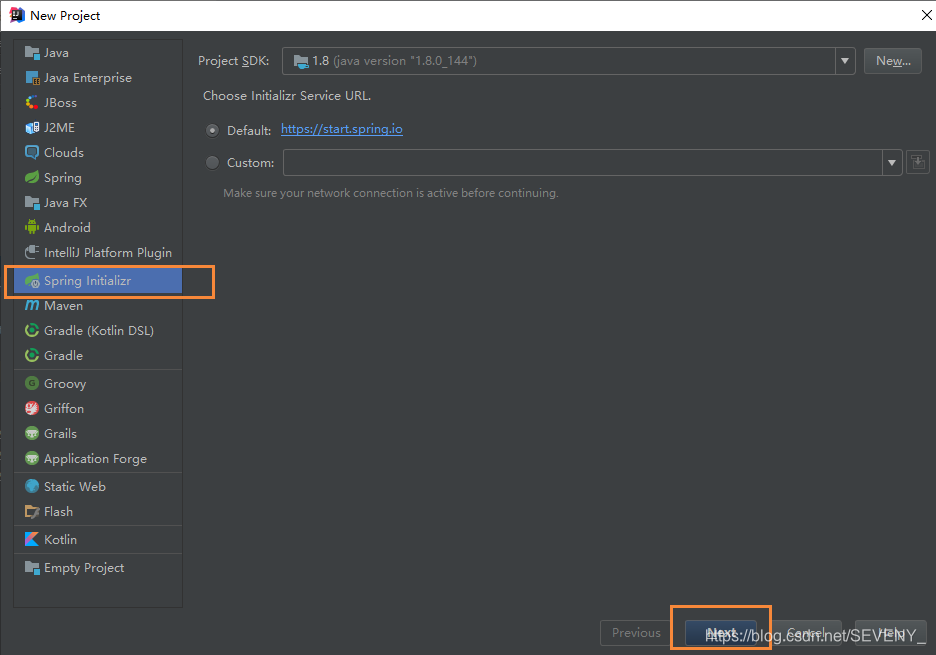This screenshot has width=936, height=655.
Task: Select the 'IntelliJ Platform Plugin' label
Action: click(x=108, y=253)
